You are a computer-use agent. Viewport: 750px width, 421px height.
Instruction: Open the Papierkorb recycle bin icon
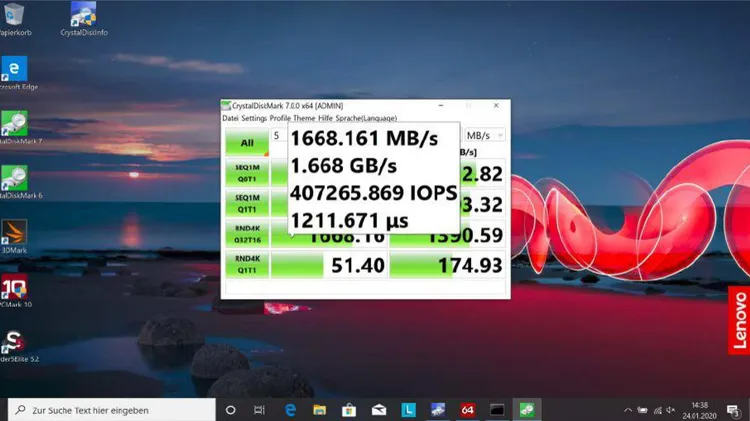click(13, 19)
